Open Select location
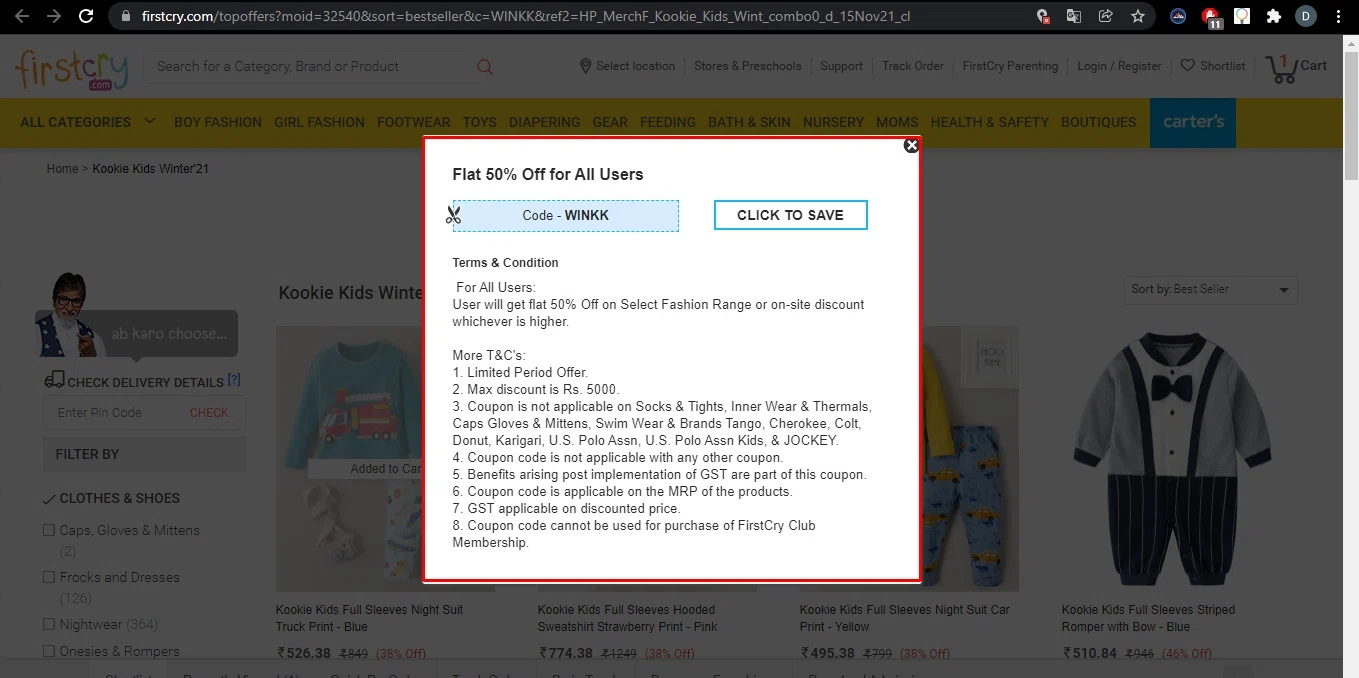This screenshot has height=678, width=1359. (627, 66)
